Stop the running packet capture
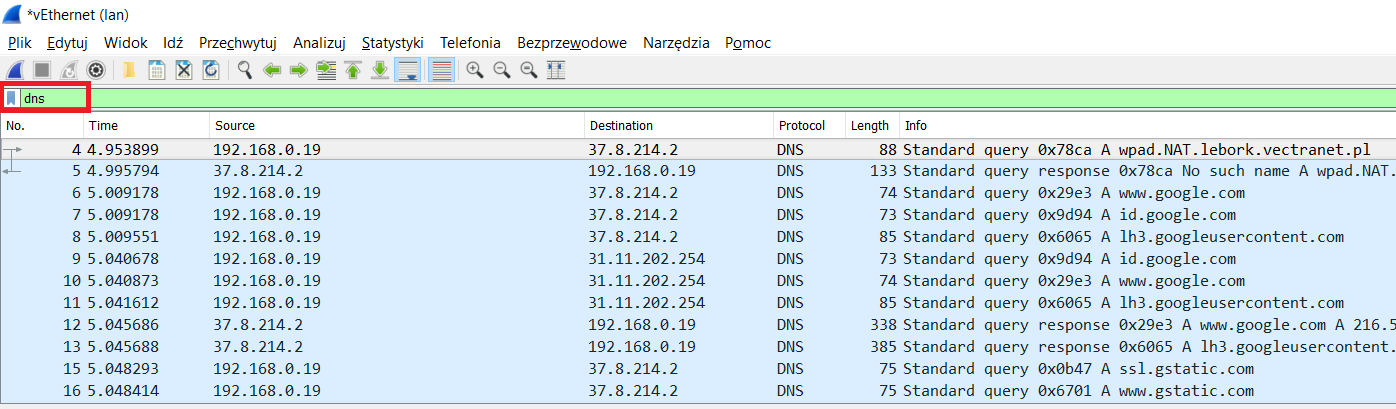This screenshot has height=409, width=1396. 43,70
